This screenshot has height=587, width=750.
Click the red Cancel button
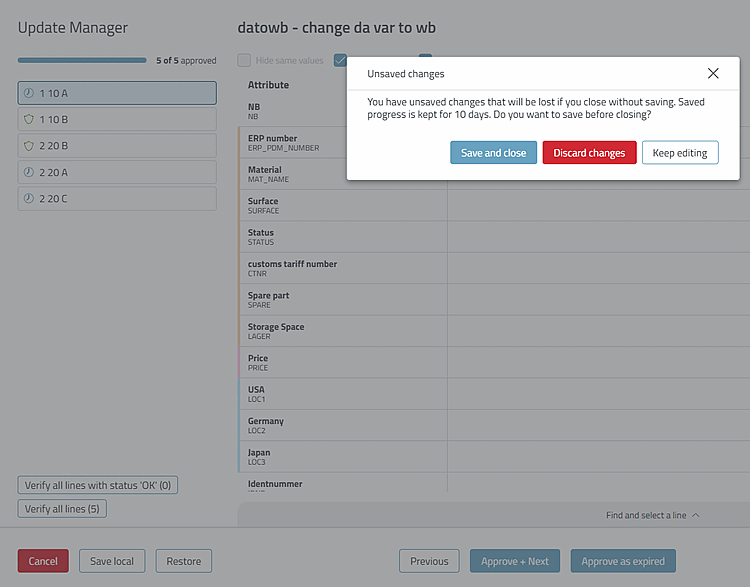click(43, 561)
